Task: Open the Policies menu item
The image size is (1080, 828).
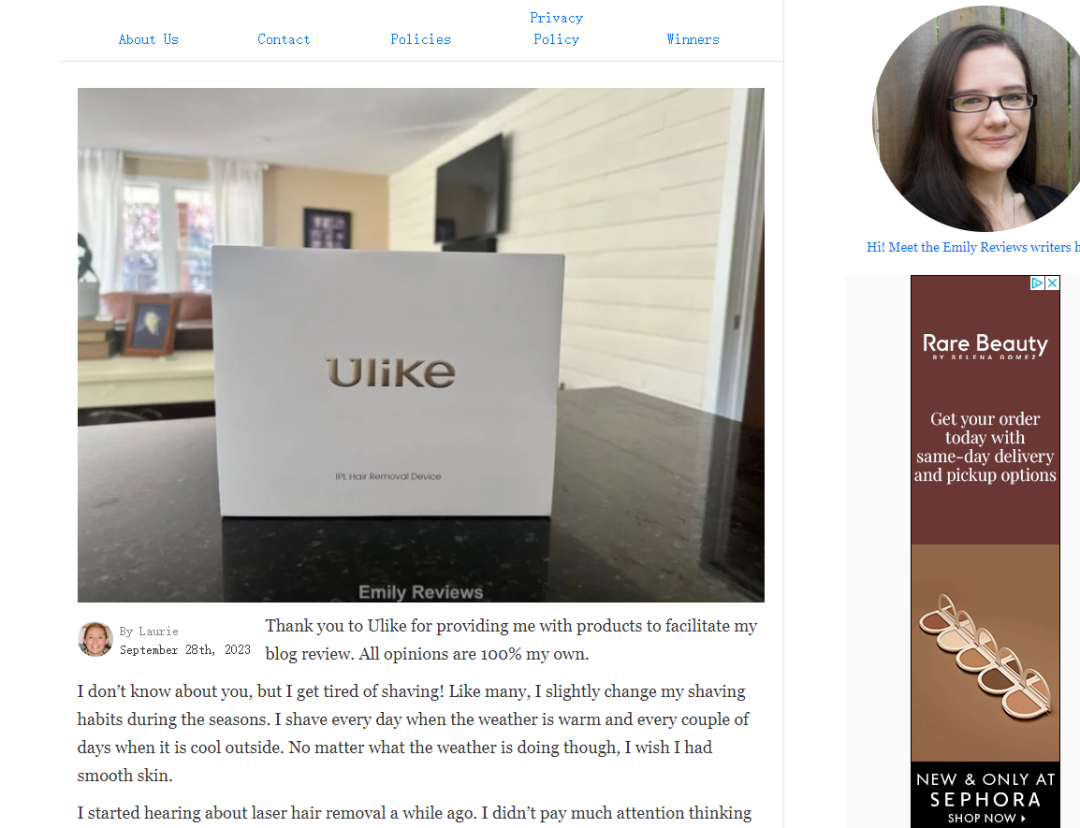Action: [420, 39]
